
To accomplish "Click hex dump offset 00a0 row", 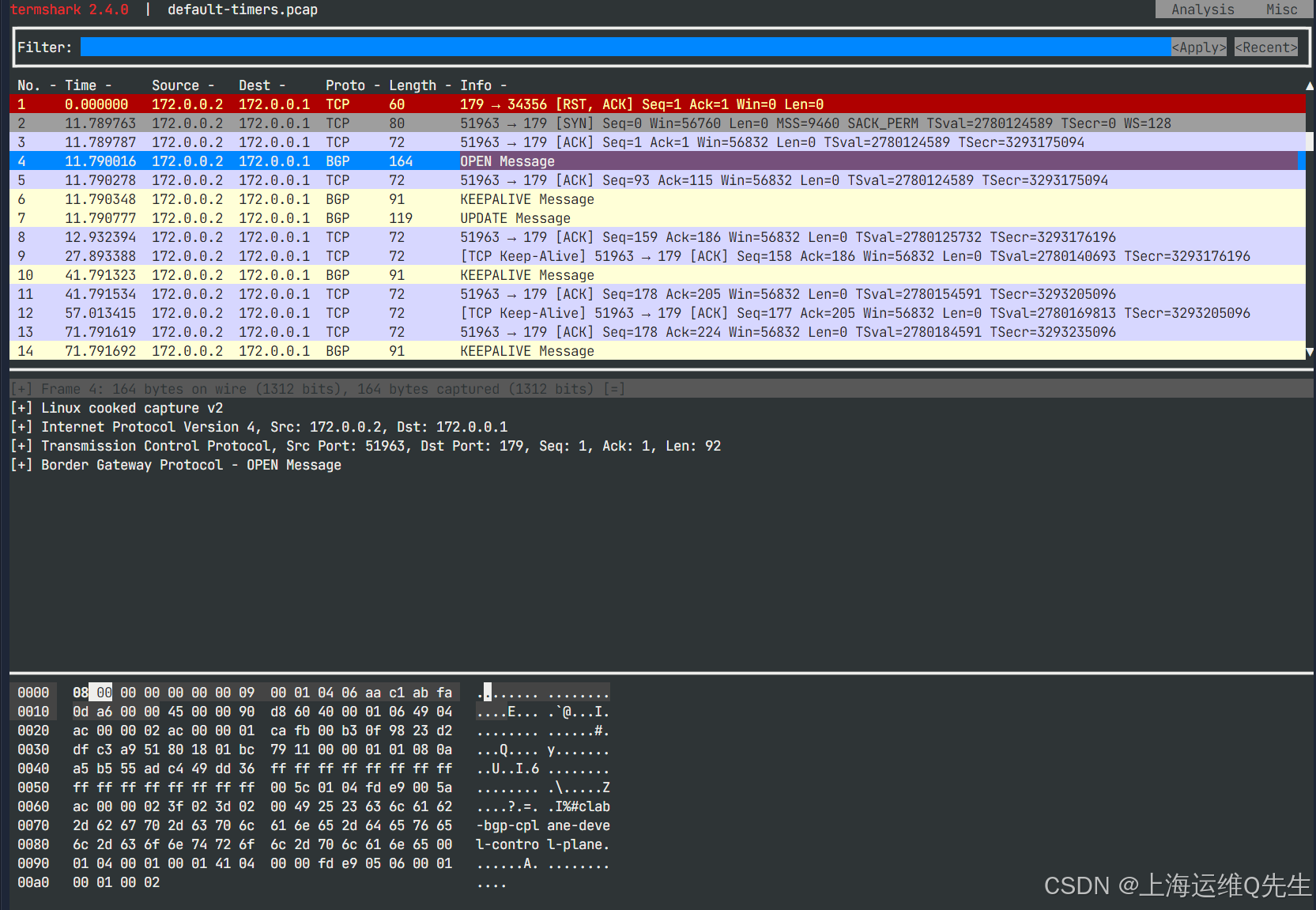I will 33,882.
